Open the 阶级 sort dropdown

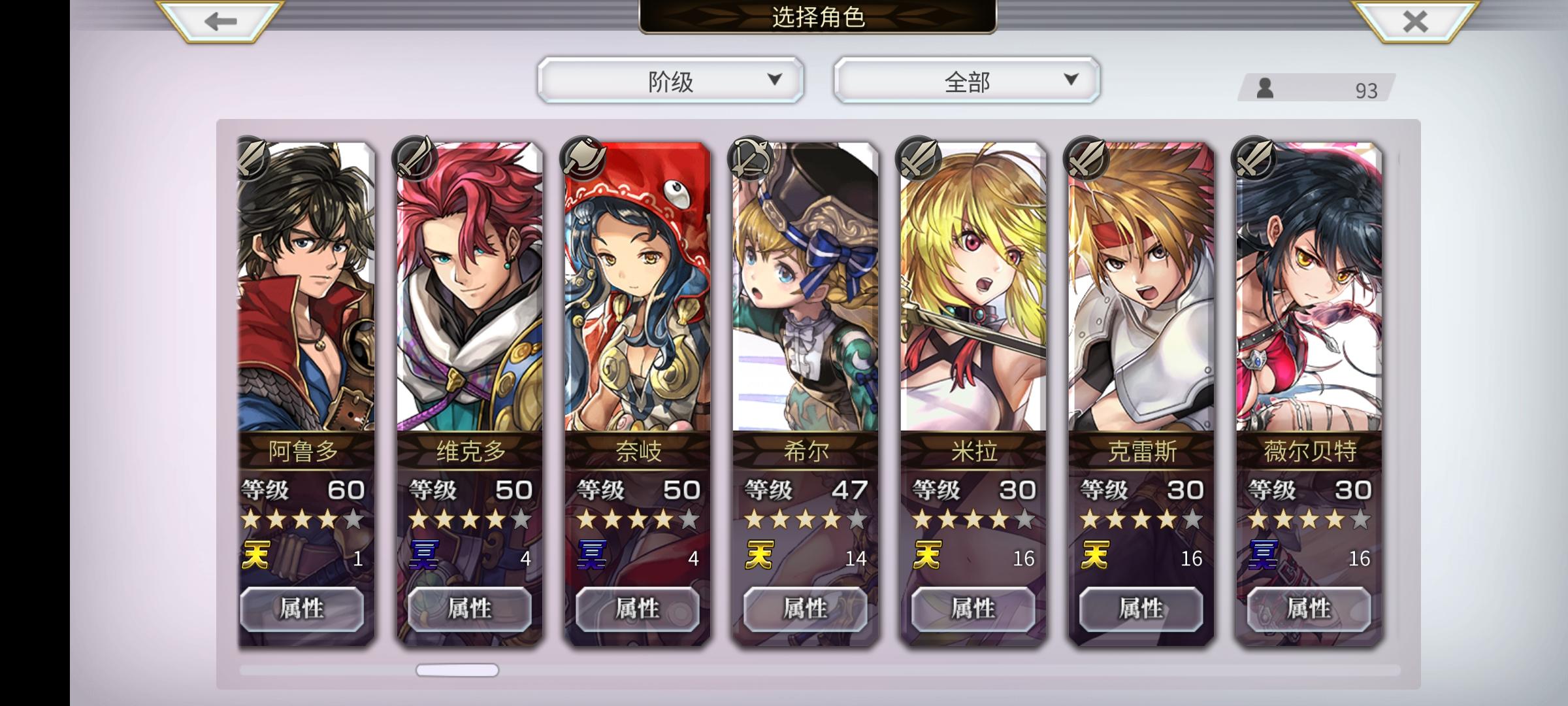[x=670, y=80]
